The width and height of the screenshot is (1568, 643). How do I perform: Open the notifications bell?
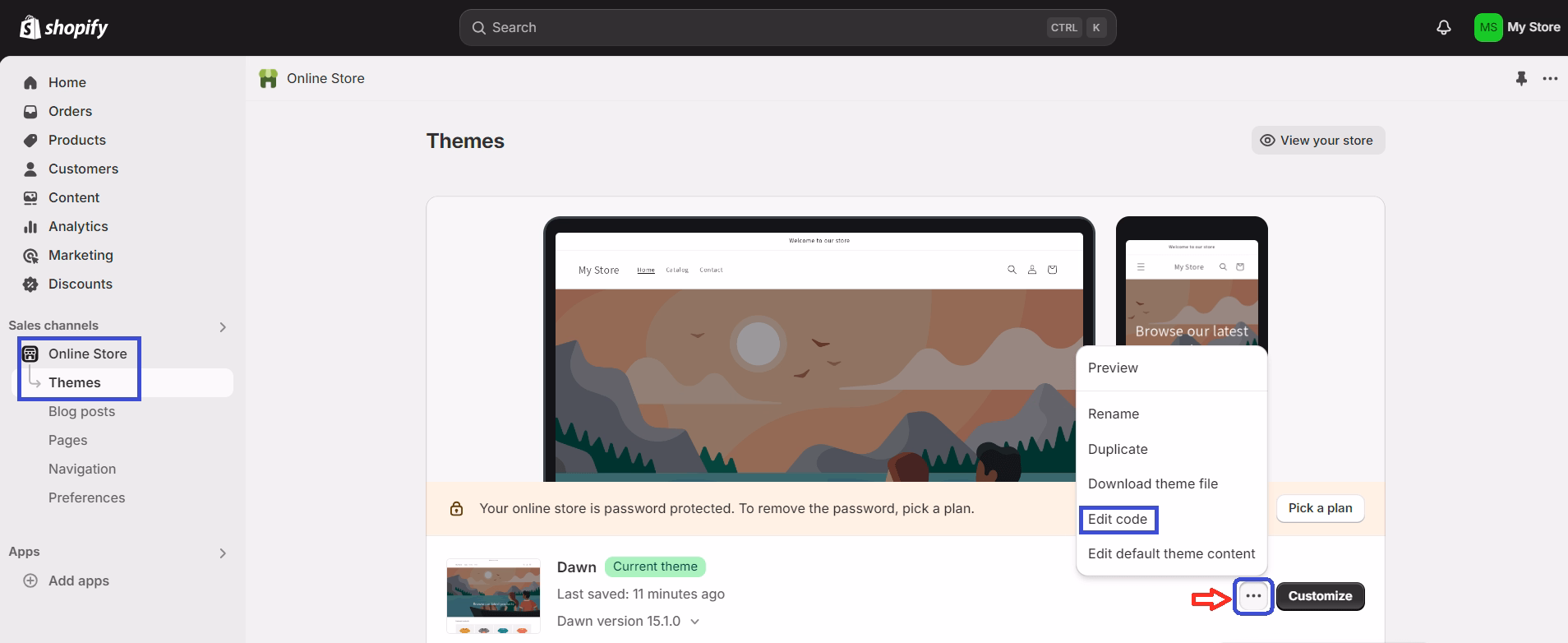pos(1443,27)
